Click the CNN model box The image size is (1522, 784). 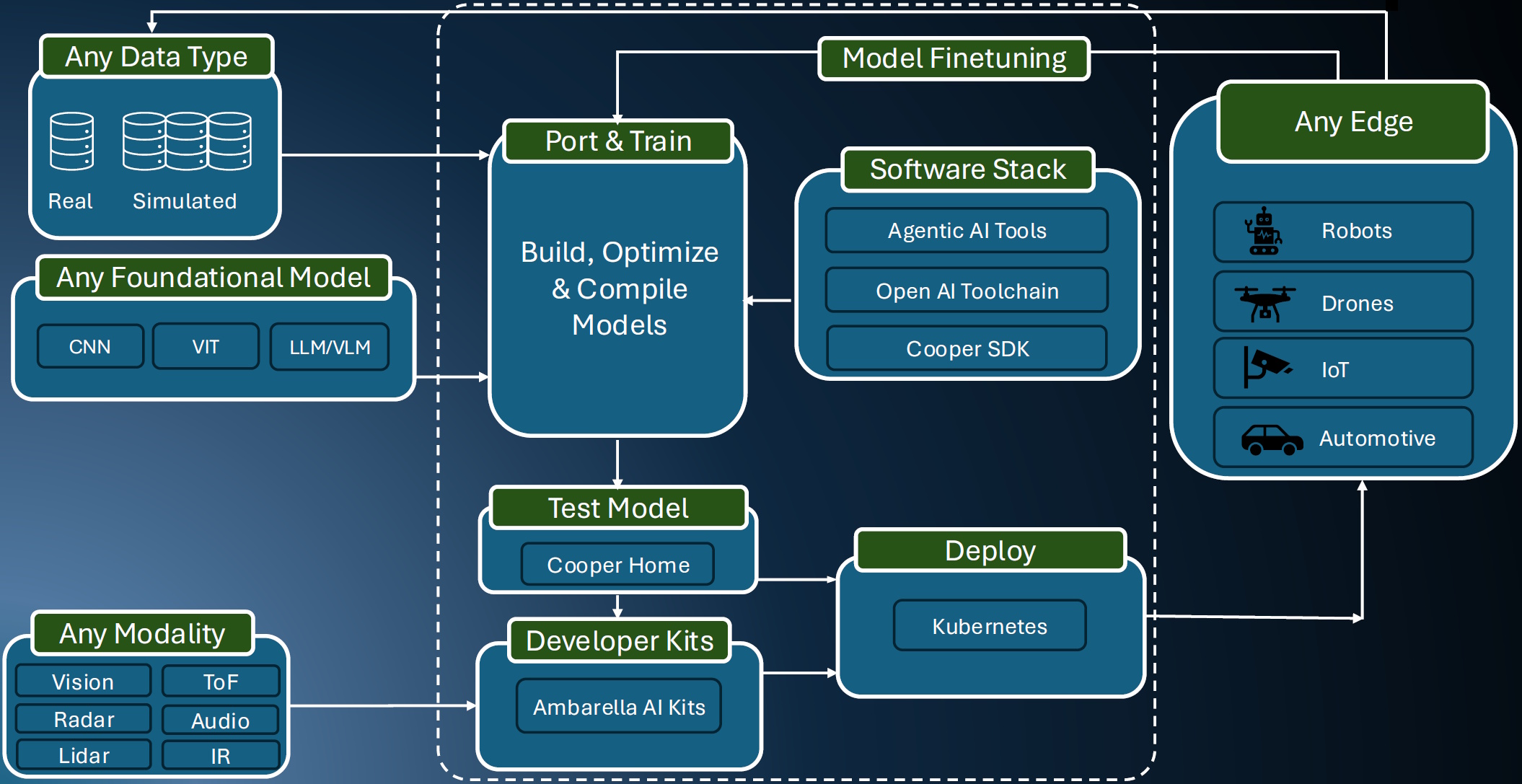pos(90,347)
